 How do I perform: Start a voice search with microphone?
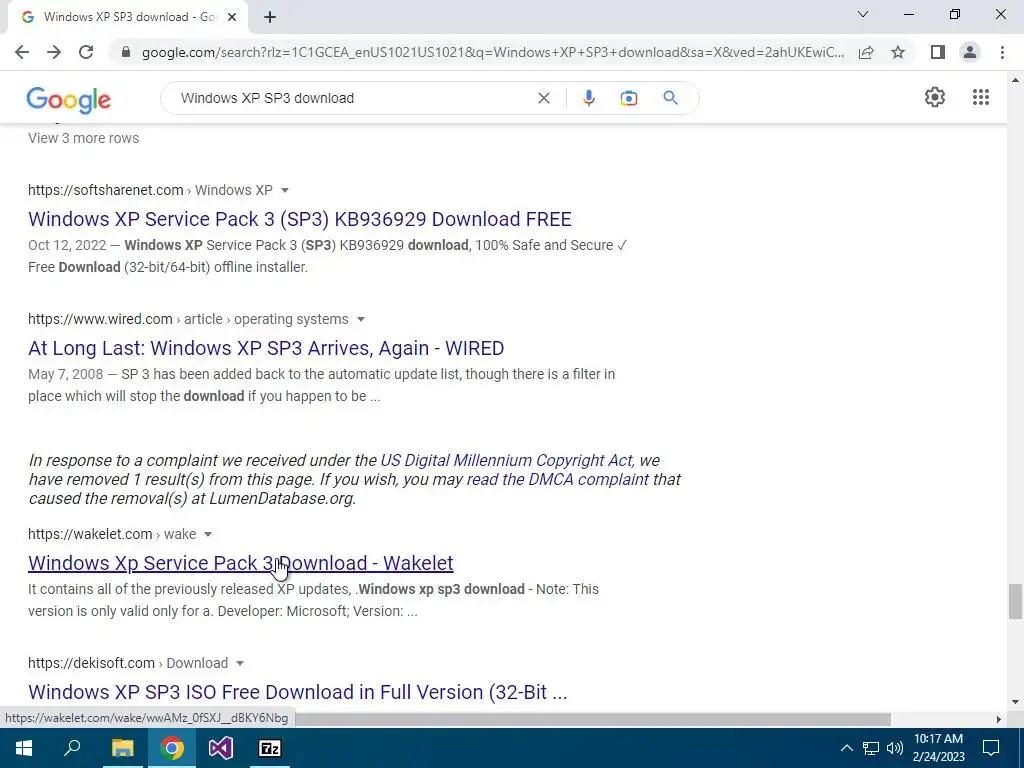pos(588,98)
